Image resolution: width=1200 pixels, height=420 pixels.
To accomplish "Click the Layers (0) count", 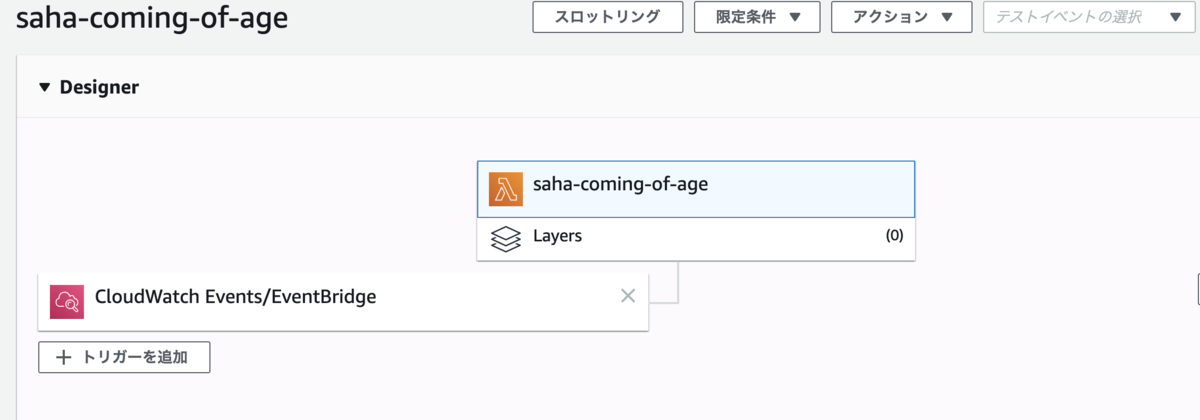I will click(x=894, y=237).
